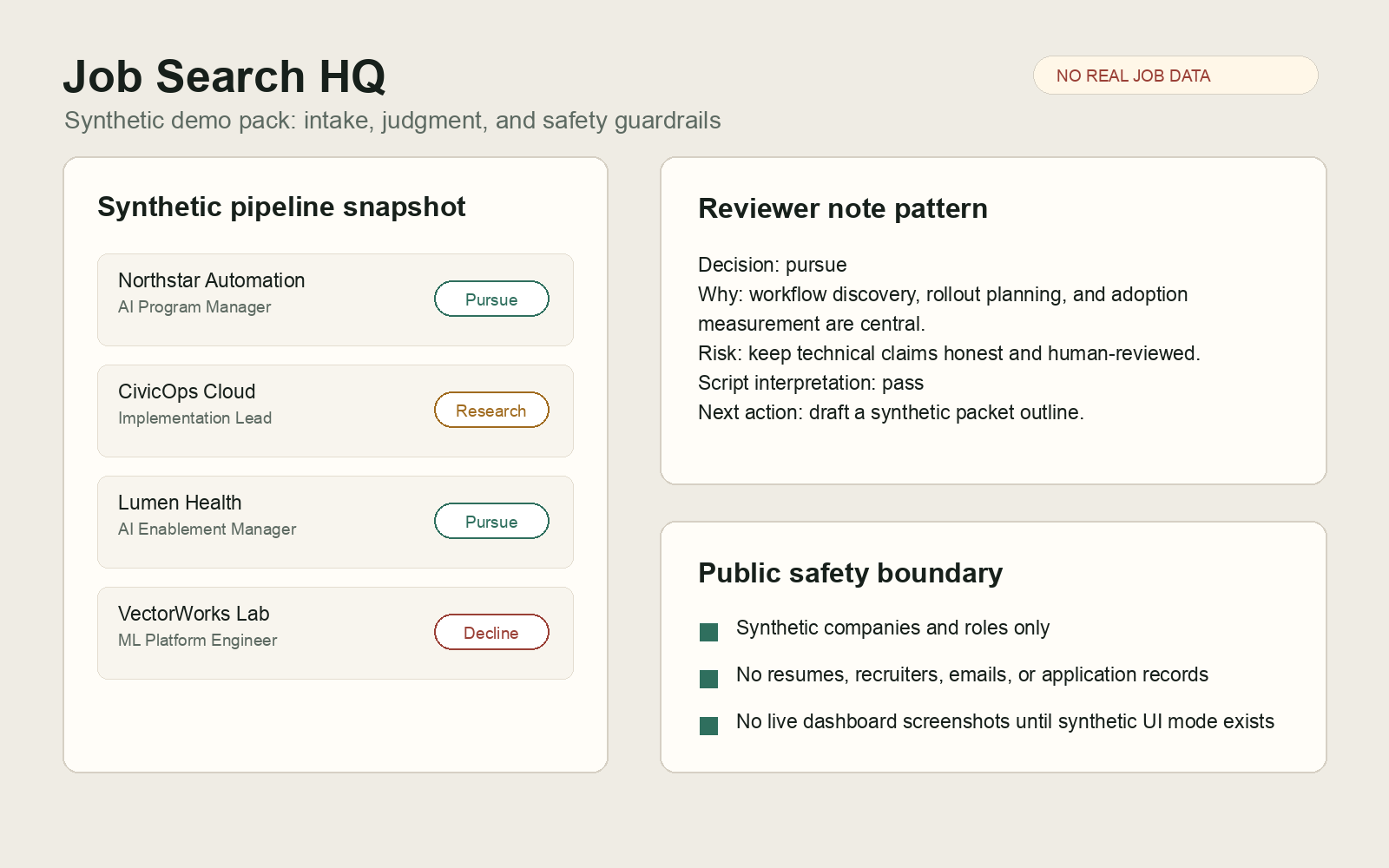Select the Lumen Health company name

point(180,503)
